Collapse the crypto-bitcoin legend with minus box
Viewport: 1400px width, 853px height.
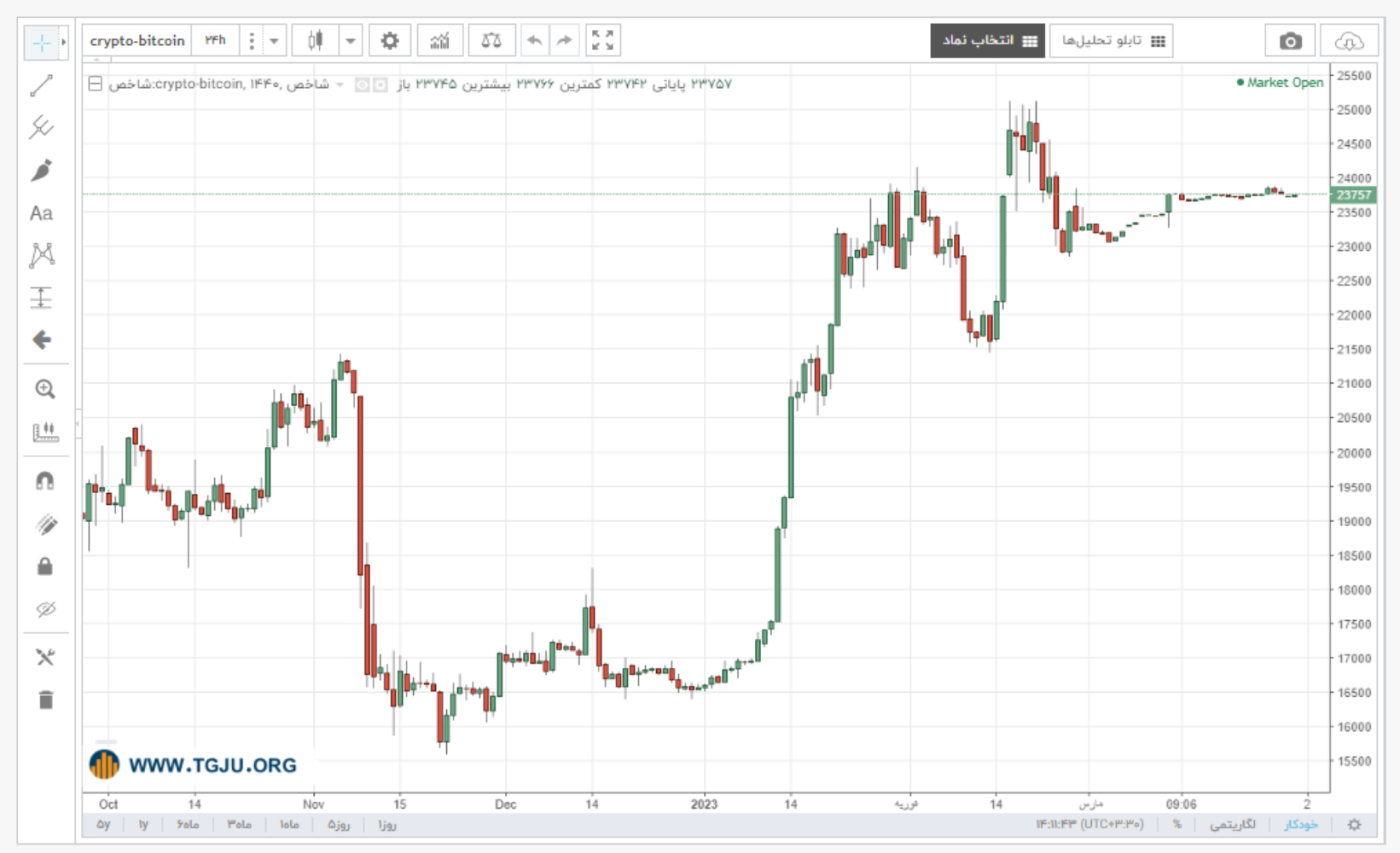(96, 84)
